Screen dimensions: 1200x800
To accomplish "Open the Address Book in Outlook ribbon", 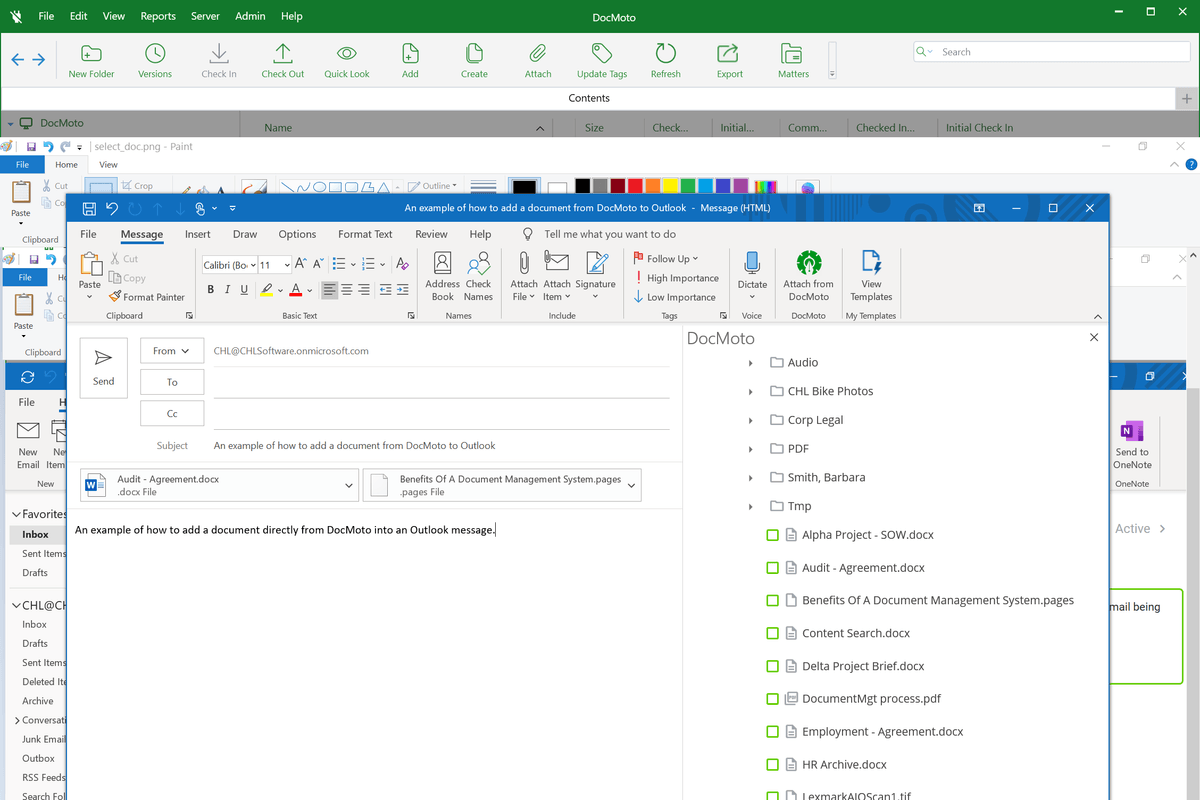I will pyautogui.click(x=442, y=264).
